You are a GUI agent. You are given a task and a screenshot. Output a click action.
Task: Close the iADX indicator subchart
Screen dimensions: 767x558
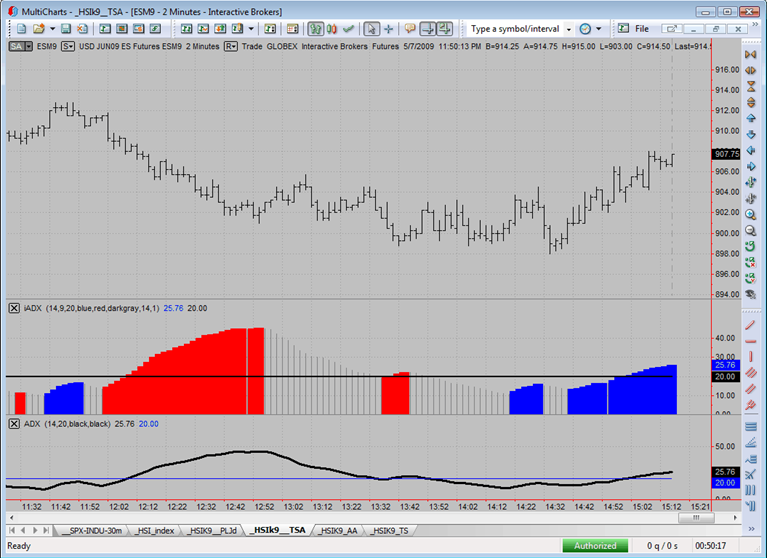tap(14, 308)
